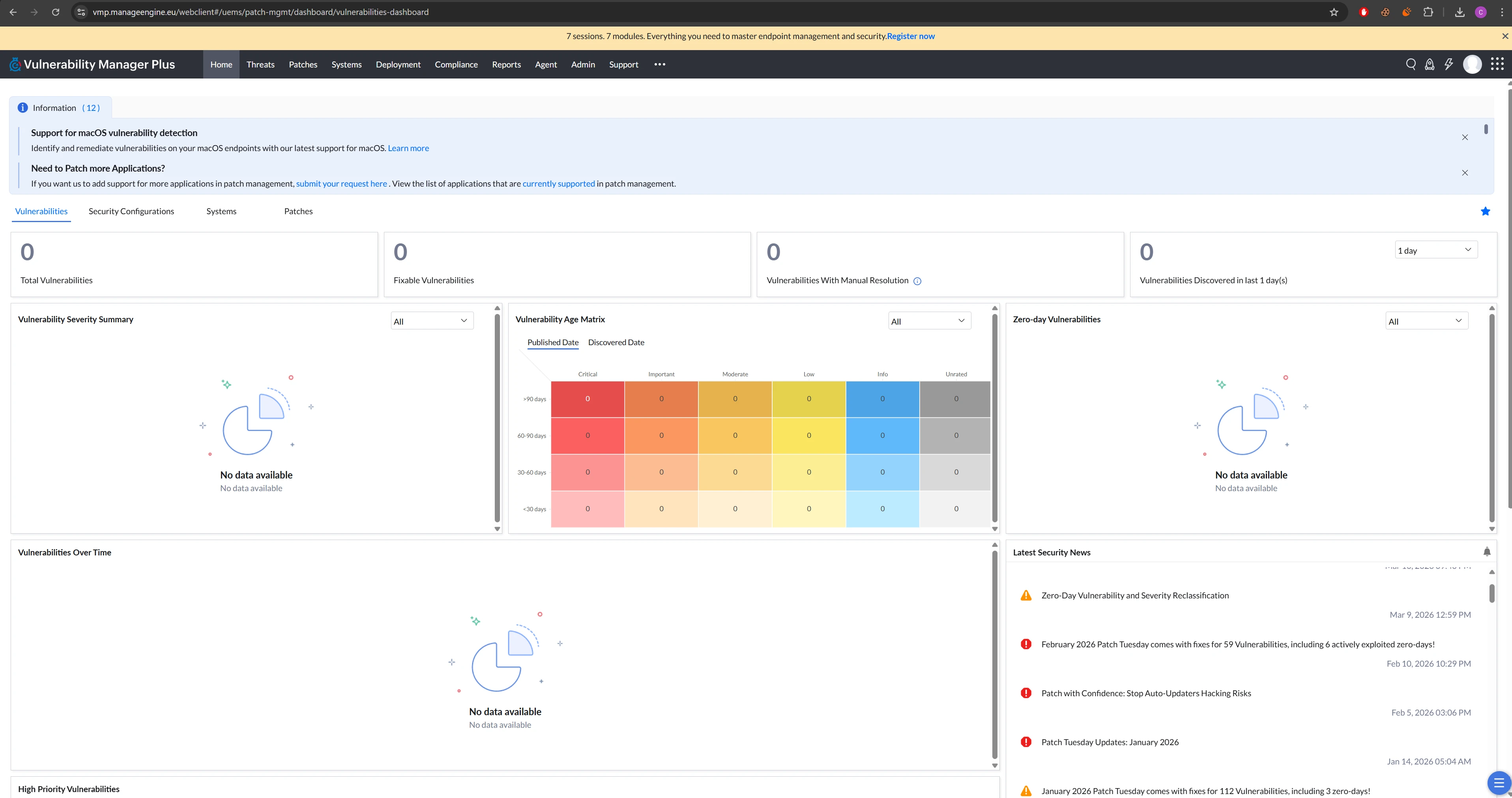Click submit your request here link
The height and width of the screenshot is (798, 1512).
pos(341,184)
